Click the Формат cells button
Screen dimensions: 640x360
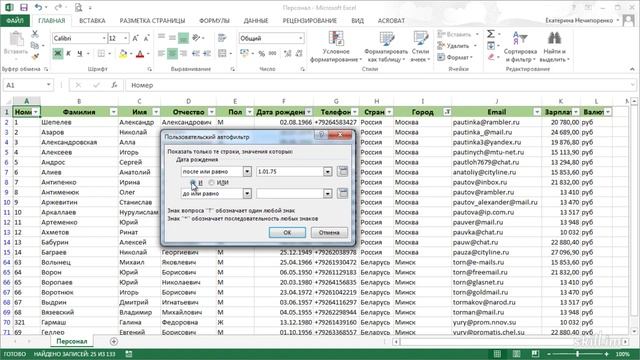pyautogui.click(x=455, y=57)
